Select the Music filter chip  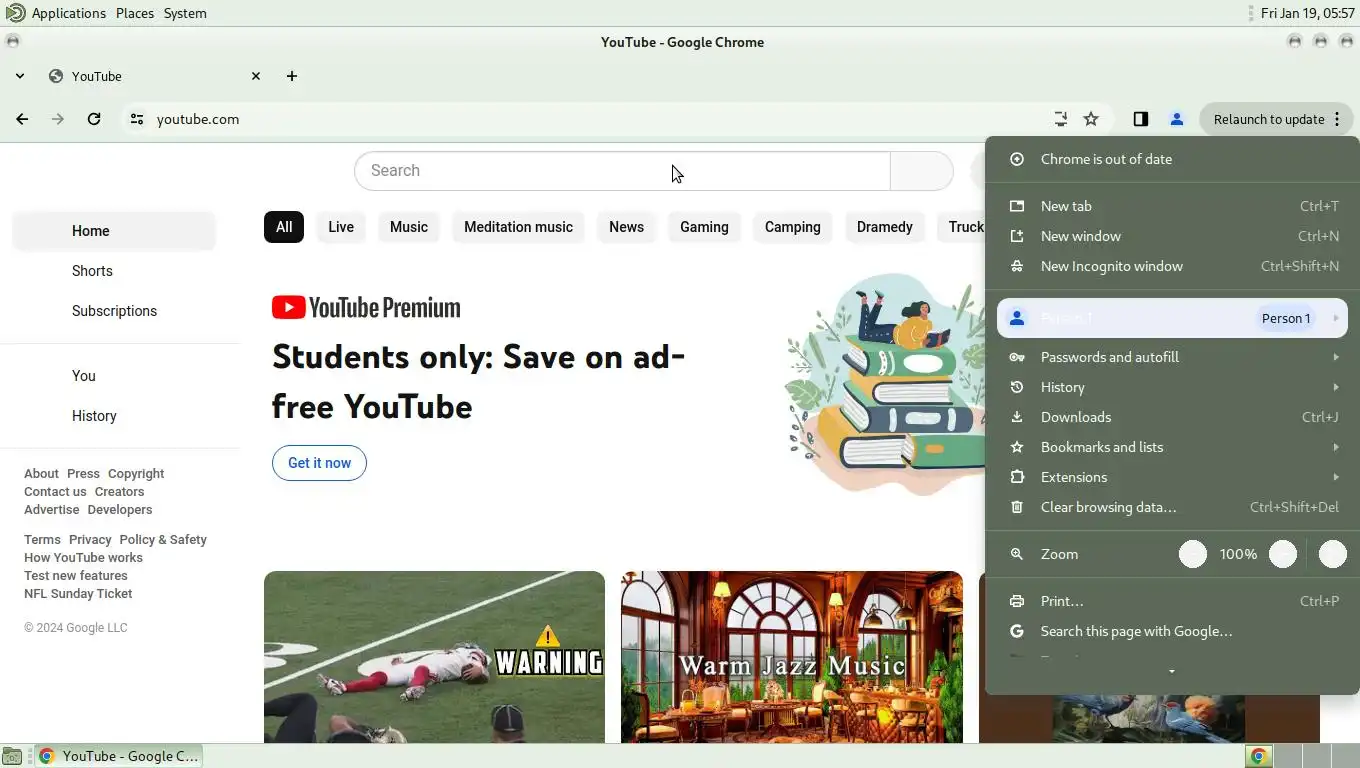pos(409,227)
